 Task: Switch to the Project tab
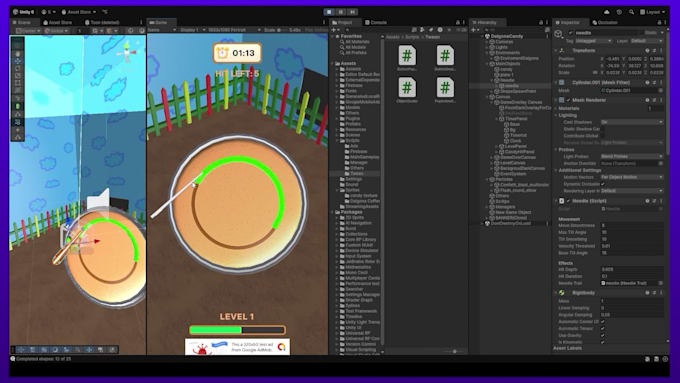[345, 22]
